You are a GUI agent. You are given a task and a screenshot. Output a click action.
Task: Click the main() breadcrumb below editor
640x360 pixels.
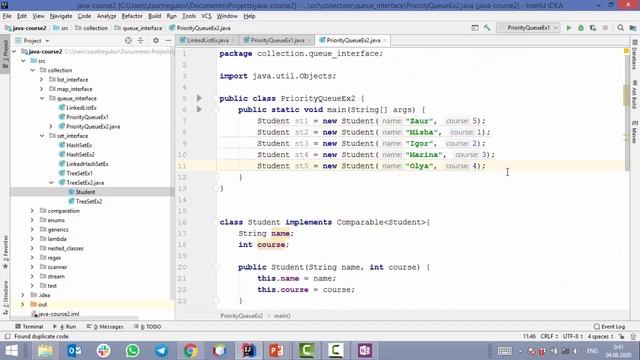[282, 316]
